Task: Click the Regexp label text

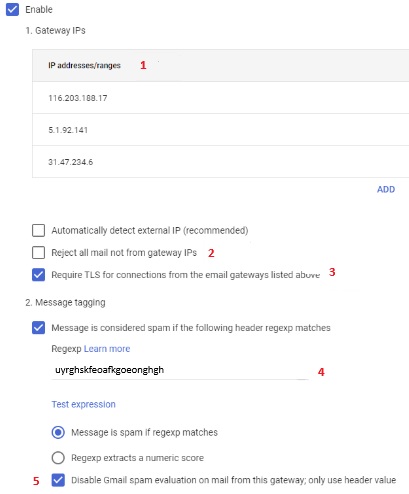Action: [66, 349]
